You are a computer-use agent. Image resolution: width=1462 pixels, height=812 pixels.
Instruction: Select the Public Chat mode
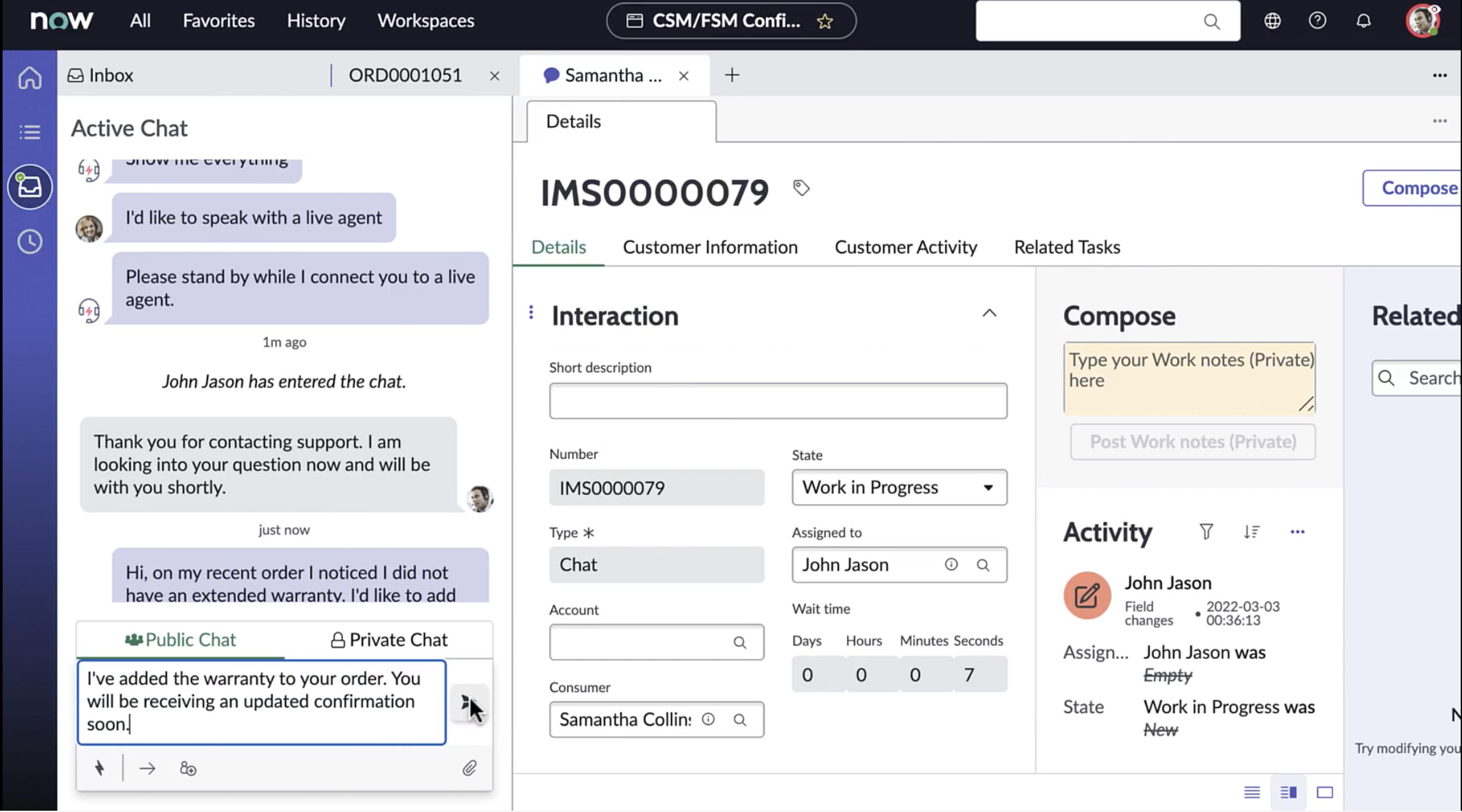coord(181,640)
